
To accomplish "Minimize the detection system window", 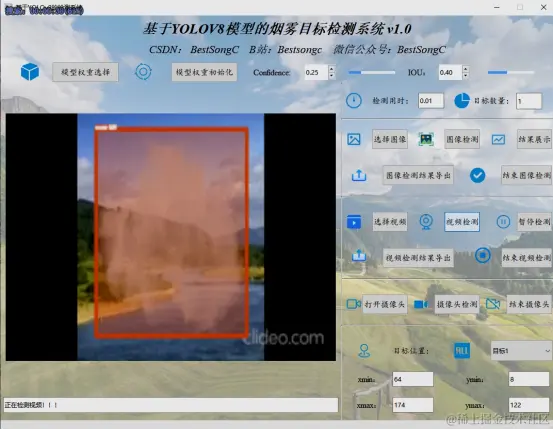I will [497, 7].
